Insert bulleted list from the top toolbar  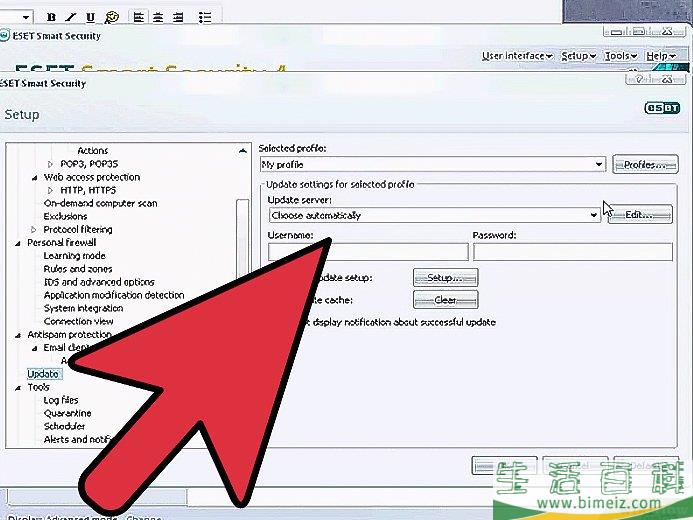pos(205,17)
